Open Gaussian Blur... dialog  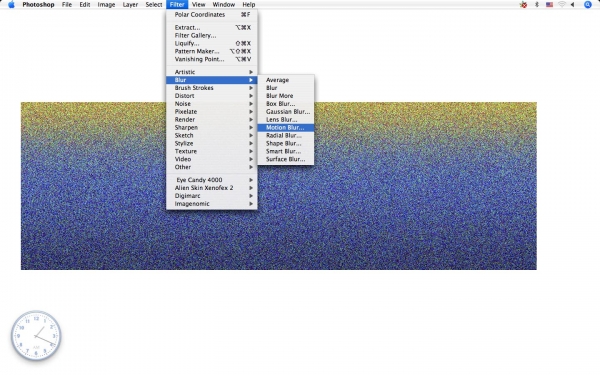pyautogui.click(x=286, y=112)
